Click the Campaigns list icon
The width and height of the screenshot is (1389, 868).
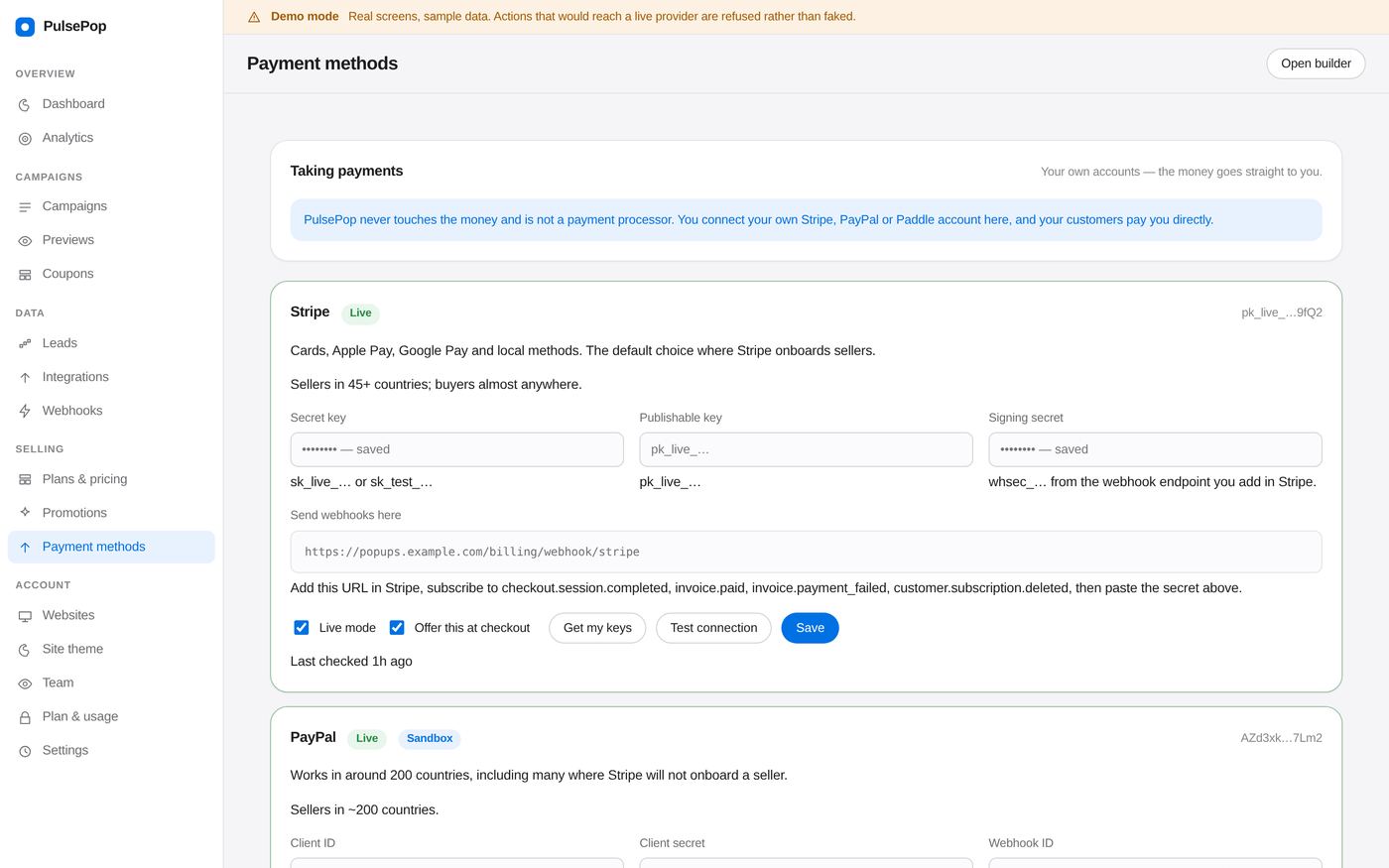click(25, 207)
